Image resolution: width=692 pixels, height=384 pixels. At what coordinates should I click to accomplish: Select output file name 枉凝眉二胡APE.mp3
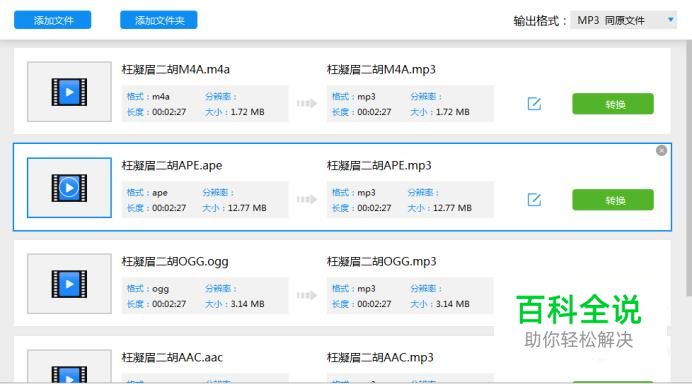point(379,166)
